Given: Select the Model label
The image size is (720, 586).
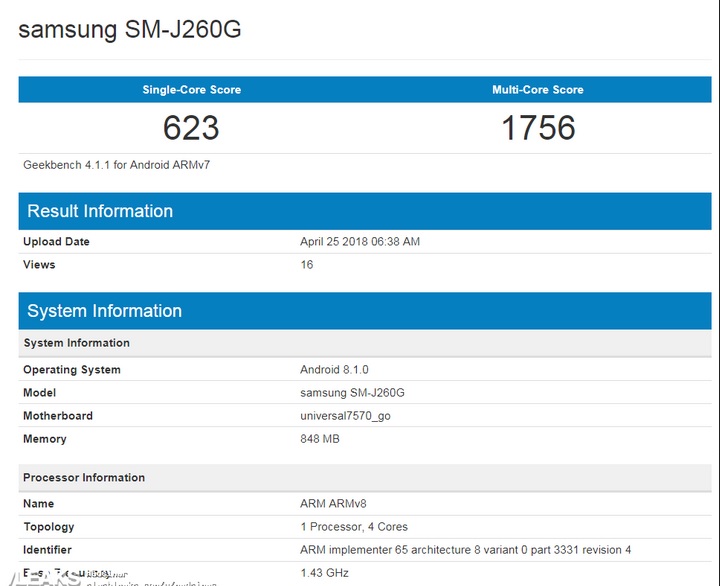Looking at the screenshot, I should point(39,393).
